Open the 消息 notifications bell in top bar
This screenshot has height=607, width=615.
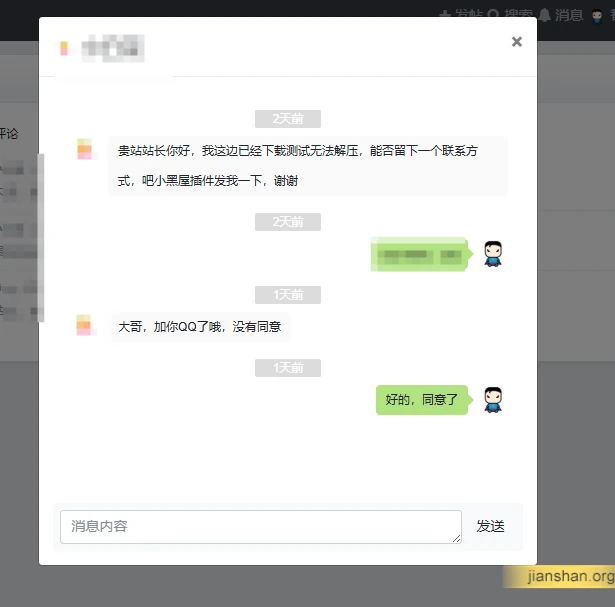pos(561,15)
